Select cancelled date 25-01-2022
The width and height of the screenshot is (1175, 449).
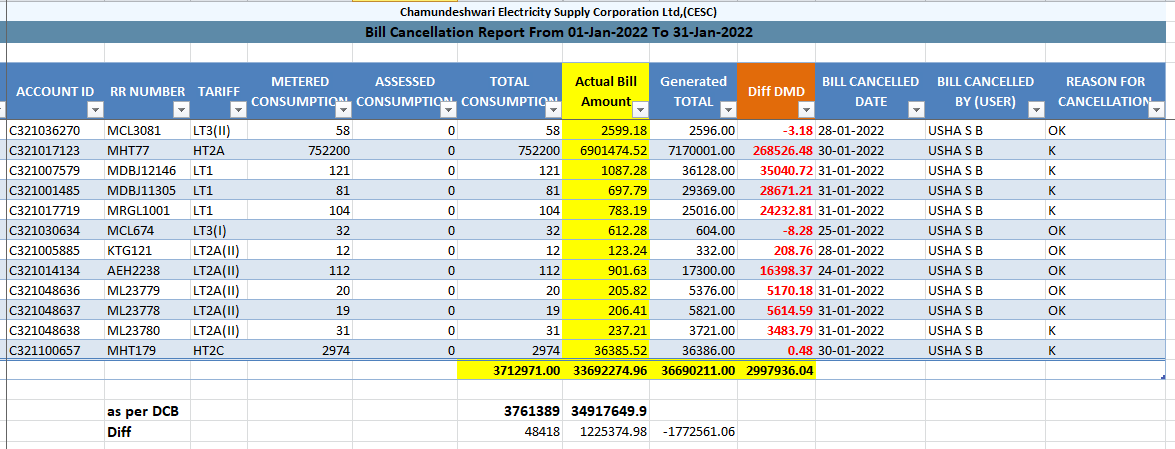870,230
